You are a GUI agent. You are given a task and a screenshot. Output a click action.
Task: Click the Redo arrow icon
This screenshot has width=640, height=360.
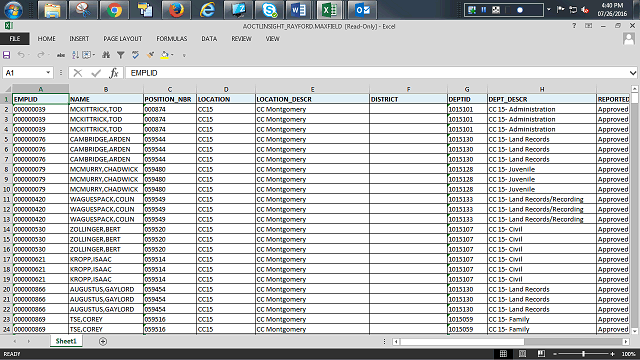(x=40, y=55)
